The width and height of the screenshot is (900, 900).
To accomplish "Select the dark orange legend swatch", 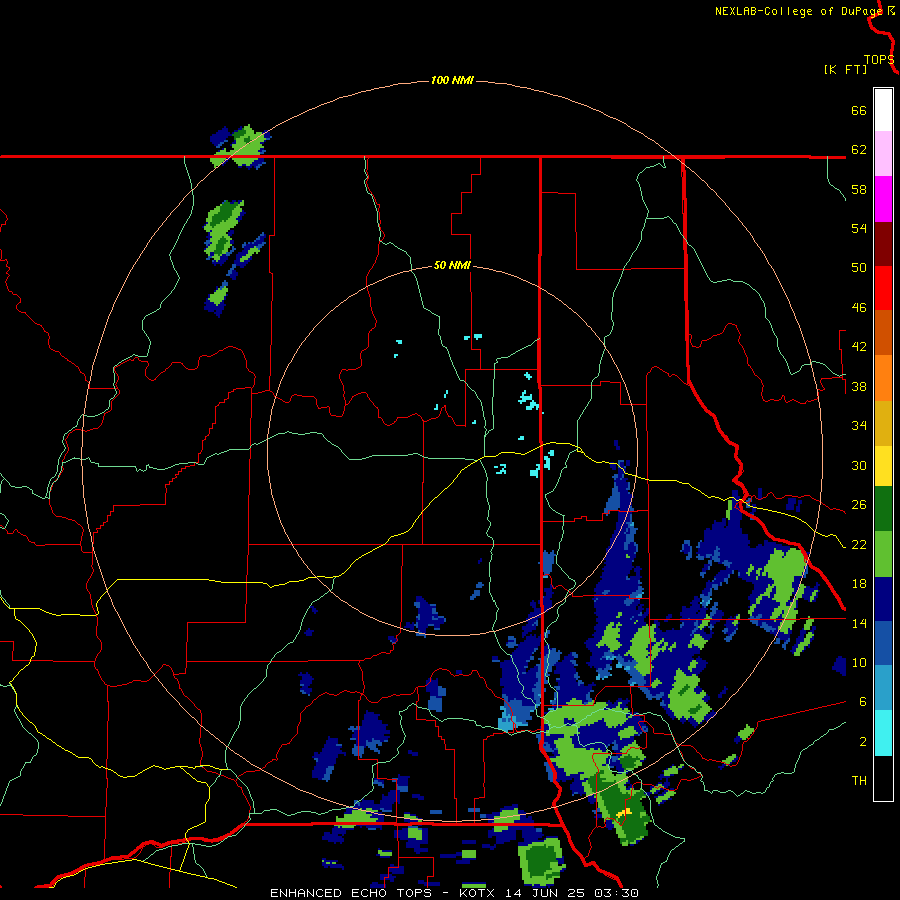I will 883,332.
